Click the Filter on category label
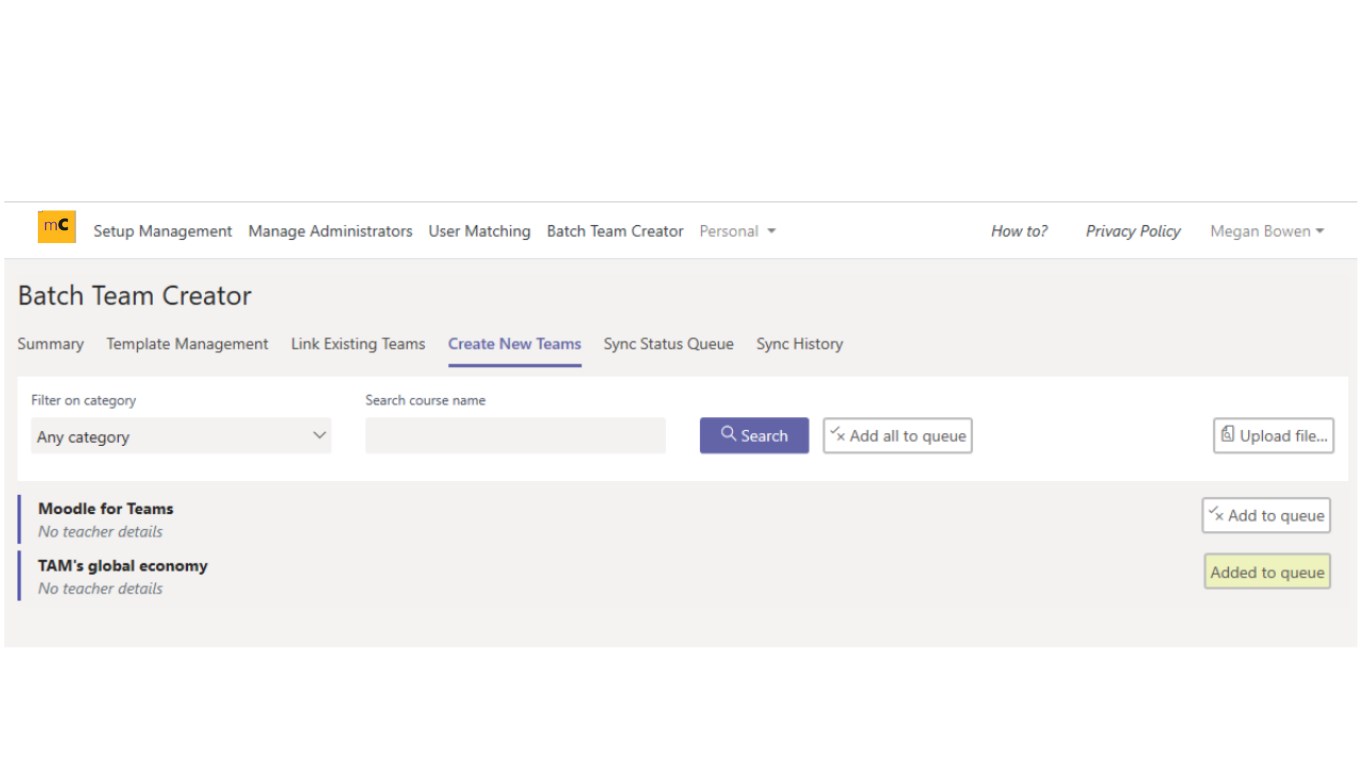 click(83, 400)
